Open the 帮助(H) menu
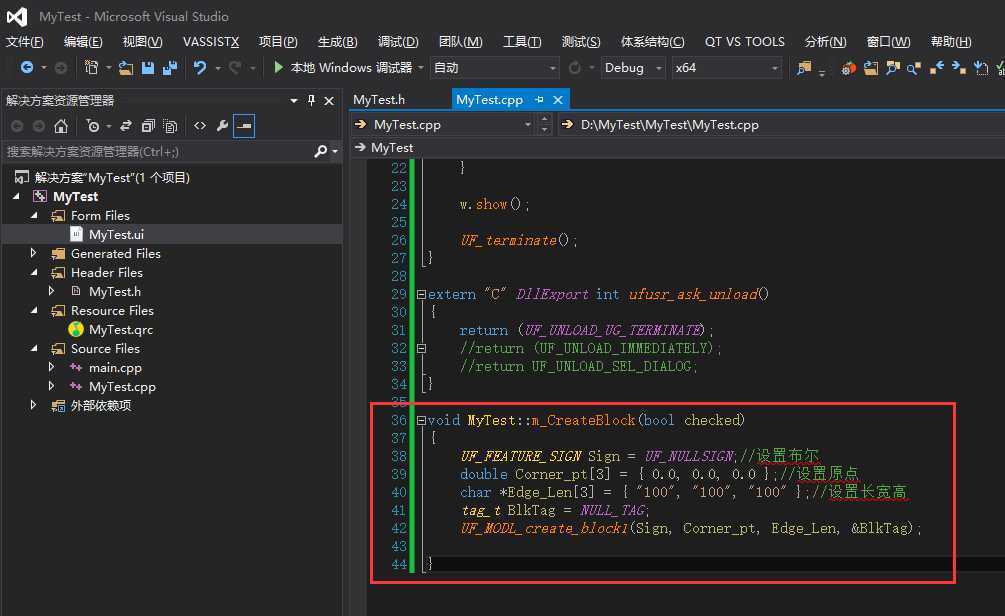Viewport: 1005px width, 616px height. 951,42
